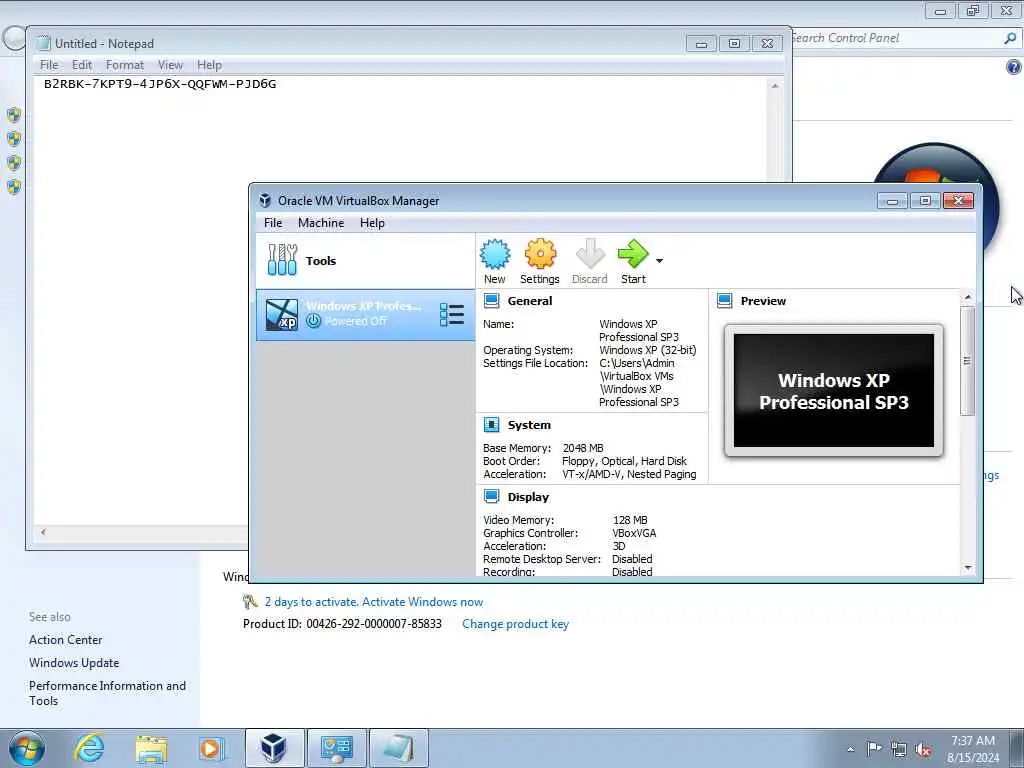This screenshot has width=1024, height=768.
Task: Open Performance Information and Tools link
Action: click(x=107, y=693)
